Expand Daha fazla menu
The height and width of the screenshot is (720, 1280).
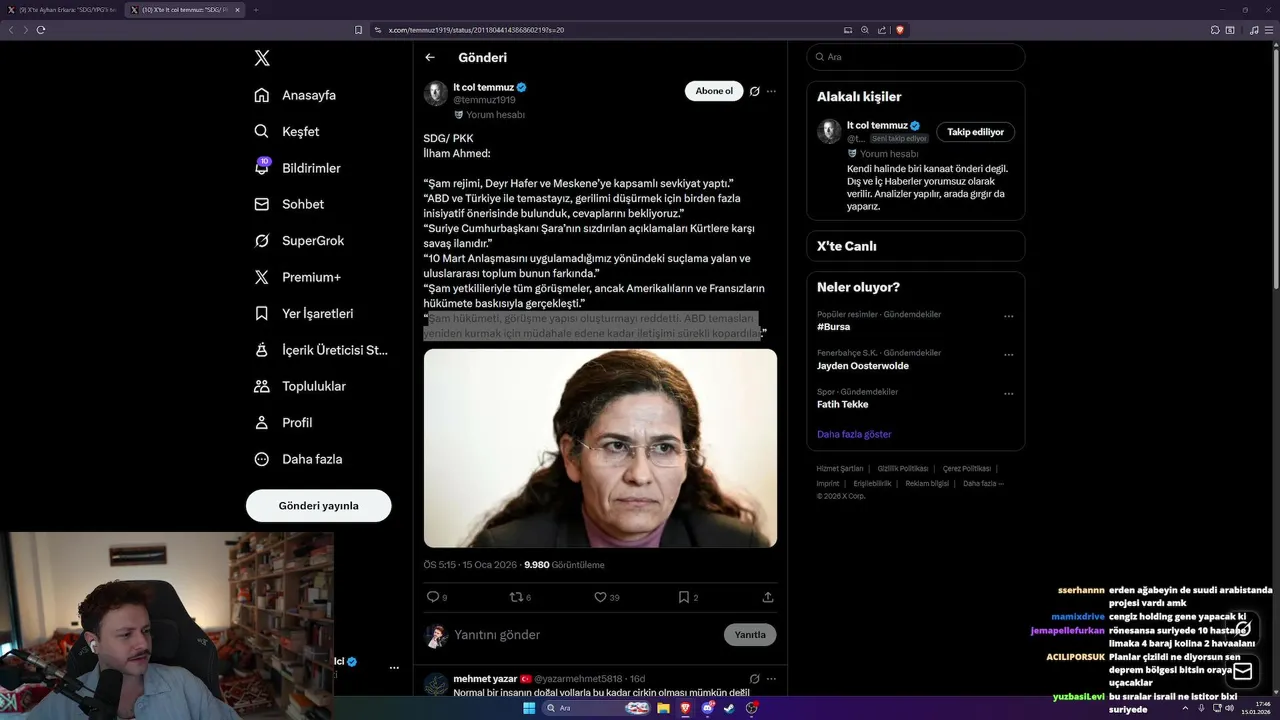pos(298,459)
